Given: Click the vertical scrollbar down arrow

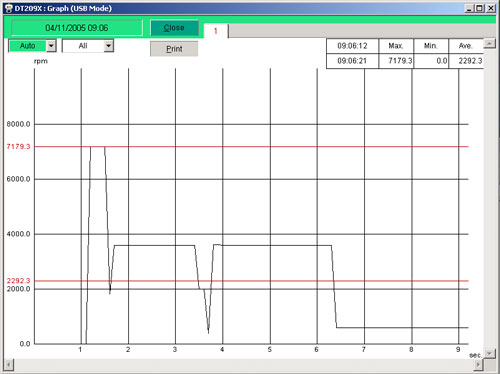Looking at the screenshot, I should coord(489,353).
